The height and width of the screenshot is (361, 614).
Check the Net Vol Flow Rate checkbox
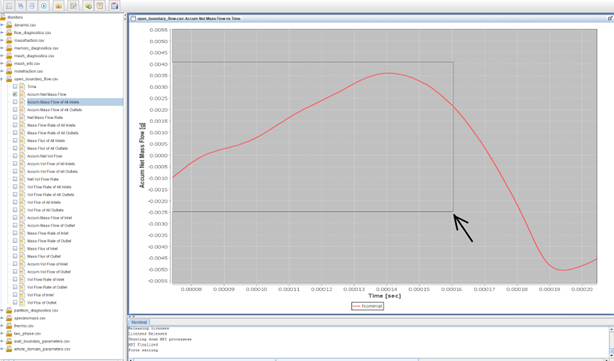point(15,179)
